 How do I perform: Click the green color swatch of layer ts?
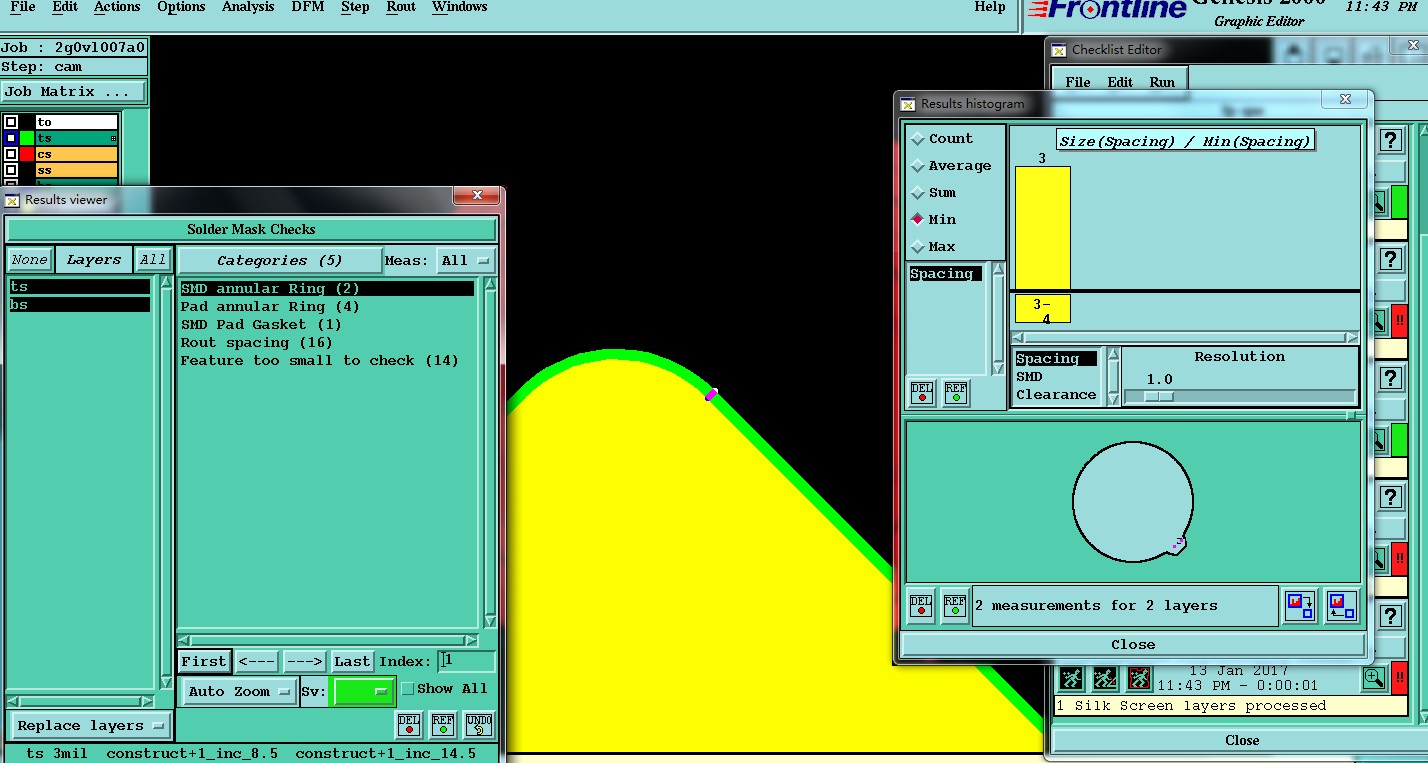(27, 138)
